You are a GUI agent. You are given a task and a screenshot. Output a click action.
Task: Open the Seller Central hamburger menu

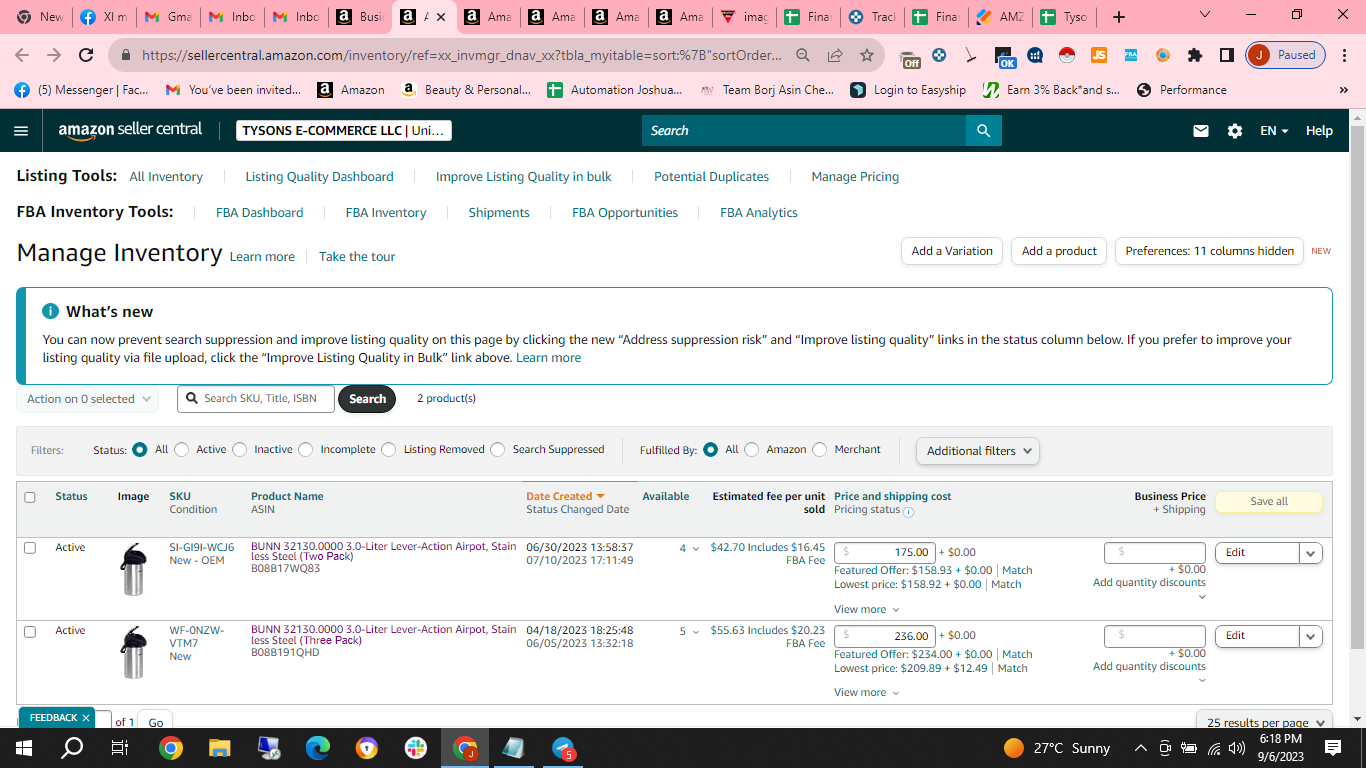tap(22, 130)
